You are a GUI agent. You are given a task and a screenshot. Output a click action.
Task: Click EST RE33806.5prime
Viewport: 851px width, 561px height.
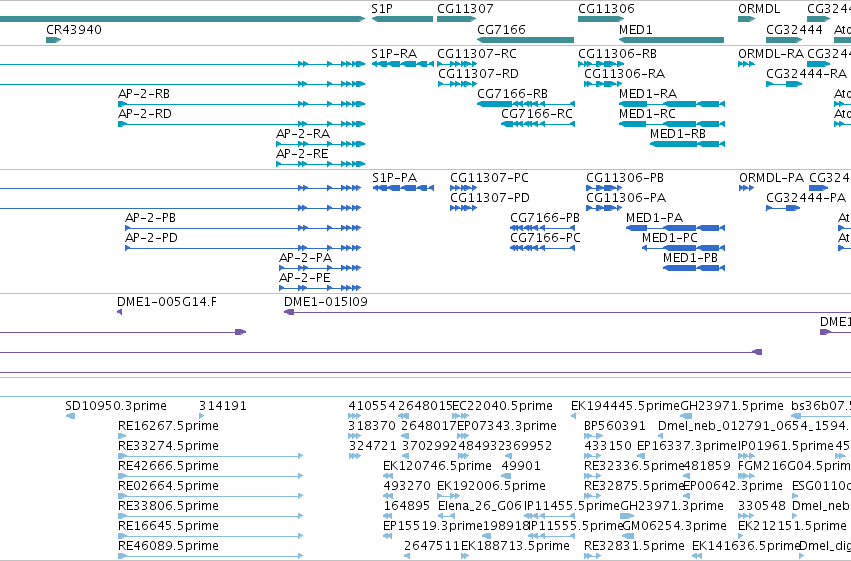210,517
